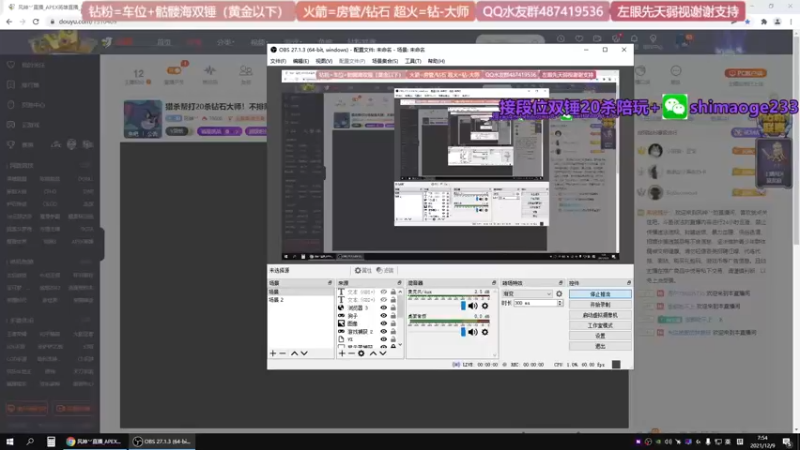Screen dimensions: 800x450
Task: Switch to OBS 27.1.3 in the taskbar
Action: tap(162, 441)
